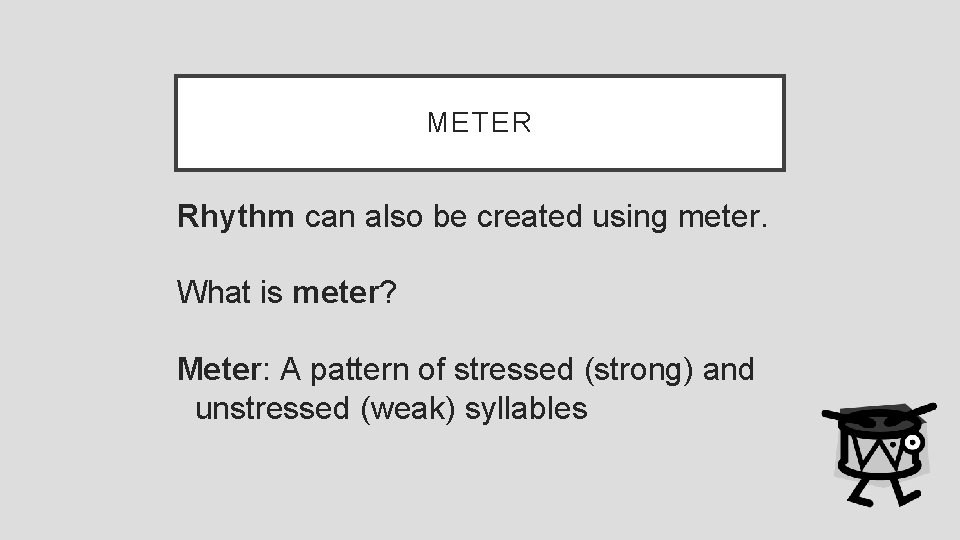Viewport: 960px width, 540px height.
Task: Click the (strong) parenthetical text
Action: click(639, 371)
